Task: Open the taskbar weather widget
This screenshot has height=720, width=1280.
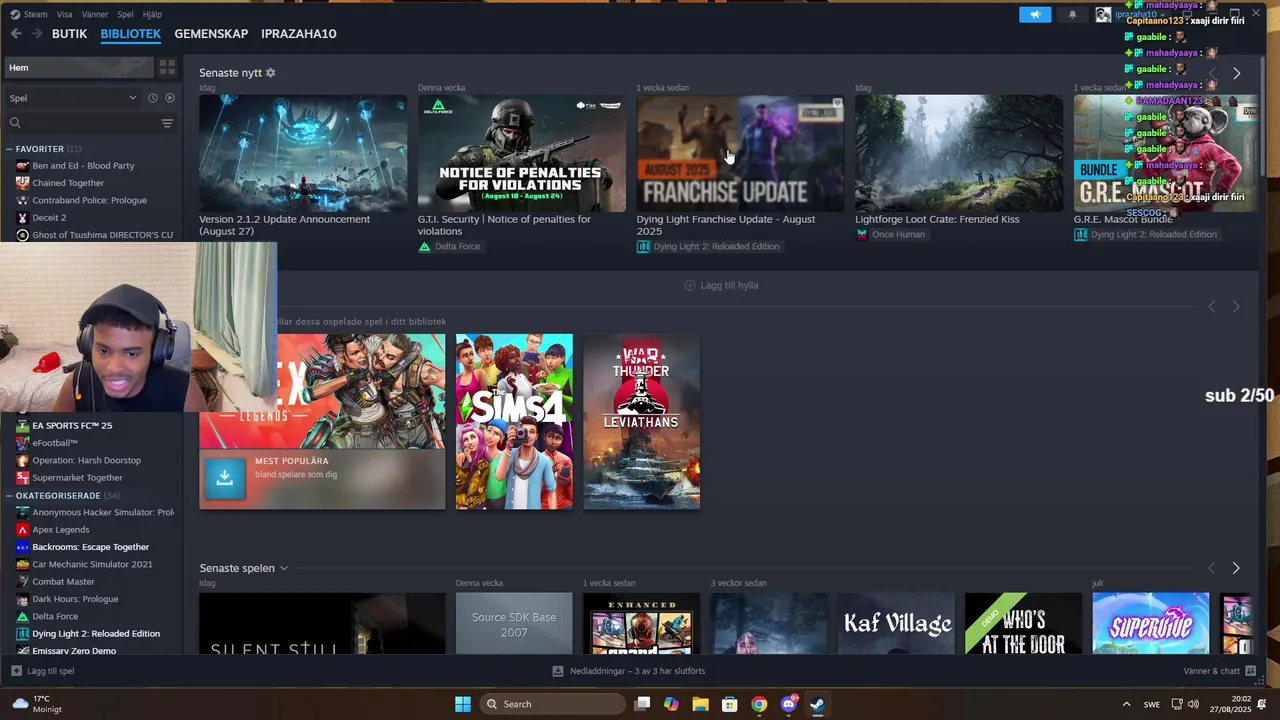Action: (x=37, y=704)
